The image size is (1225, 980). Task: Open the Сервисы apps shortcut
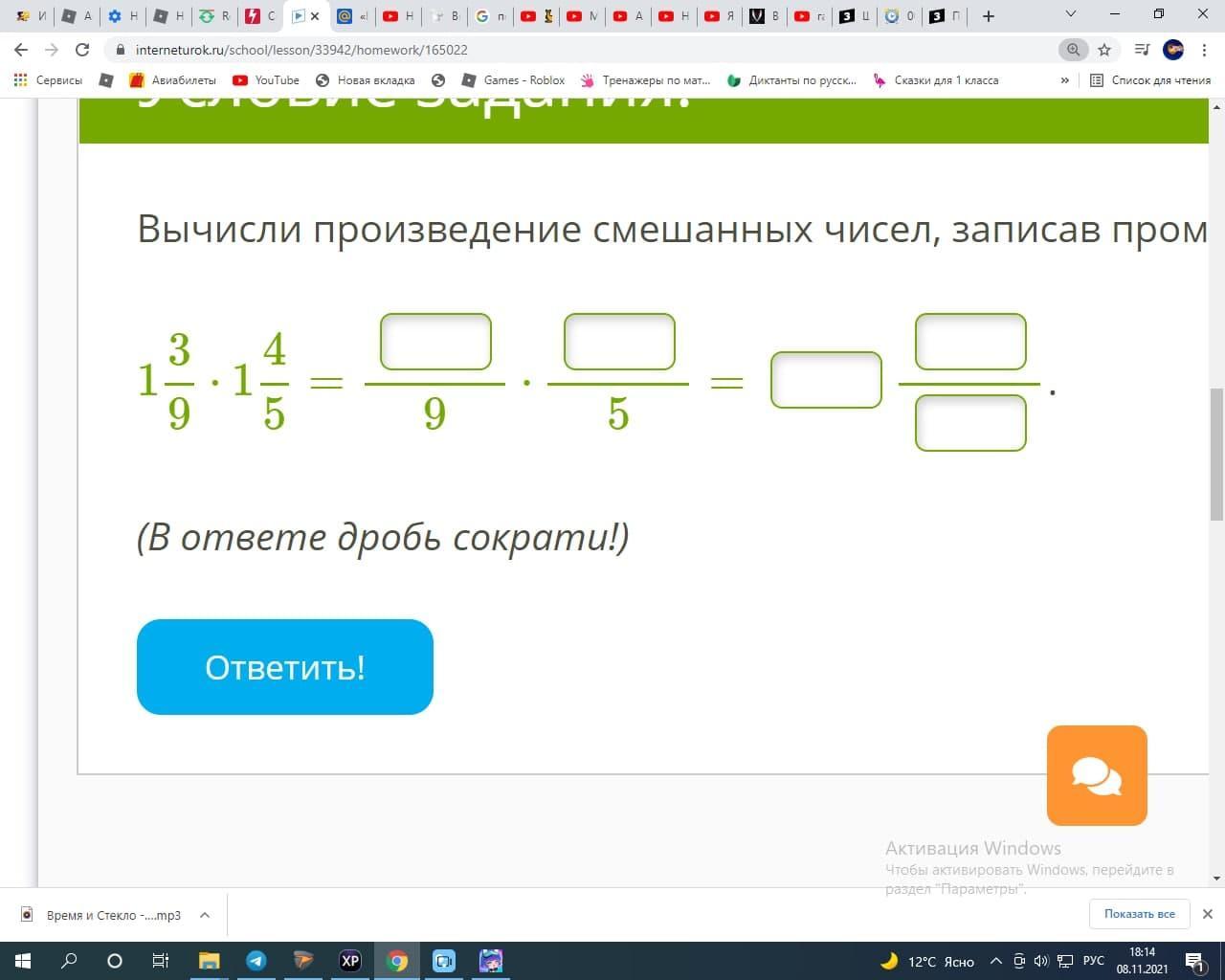[48, 80]
